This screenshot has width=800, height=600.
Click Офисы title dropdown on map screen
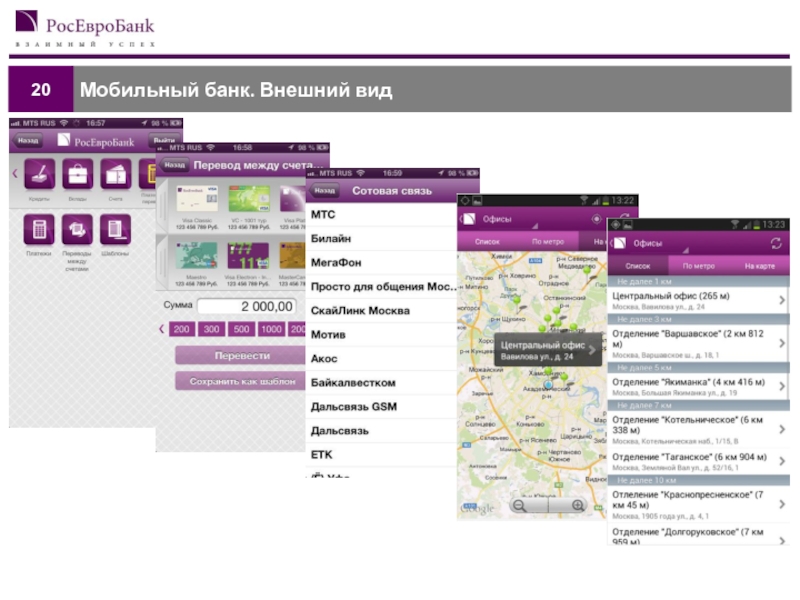[510, 219]
